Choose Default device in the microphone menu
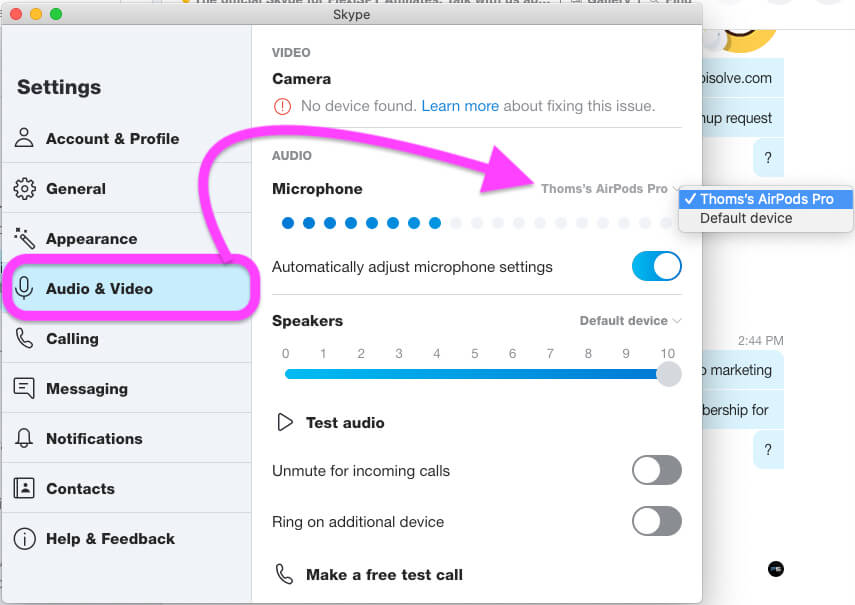This screenshot has height=605, width=855. (766, 218)
